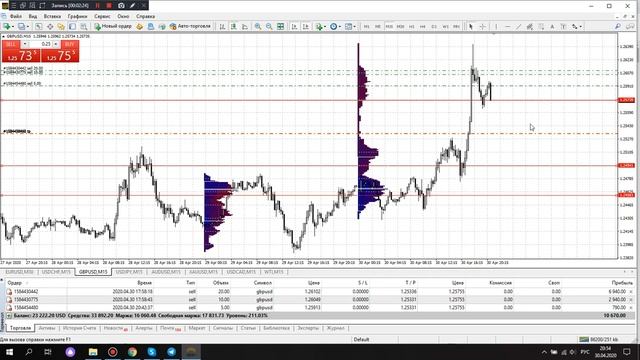This screenshot has height=360, width=640.
Task: Toggle the chart shift icon
Action: point(306,26)
